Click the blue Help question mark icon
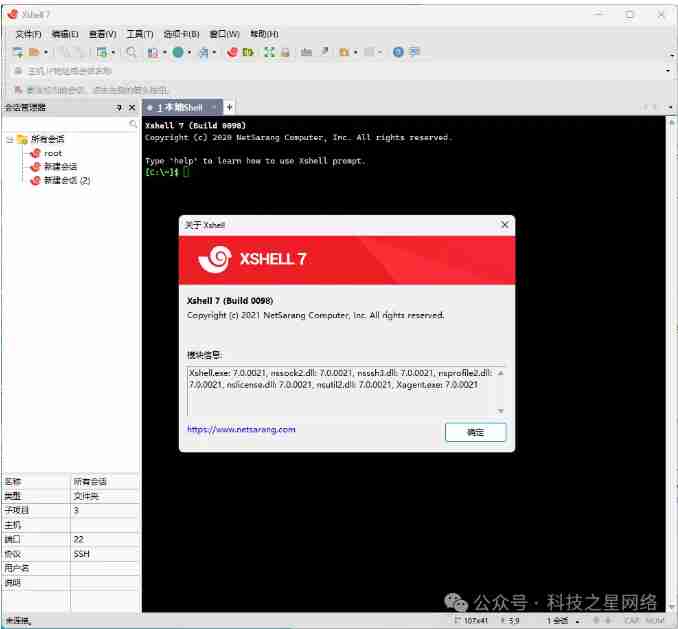The height and width of the screenshot is (629, 678). tap(398, 52)
